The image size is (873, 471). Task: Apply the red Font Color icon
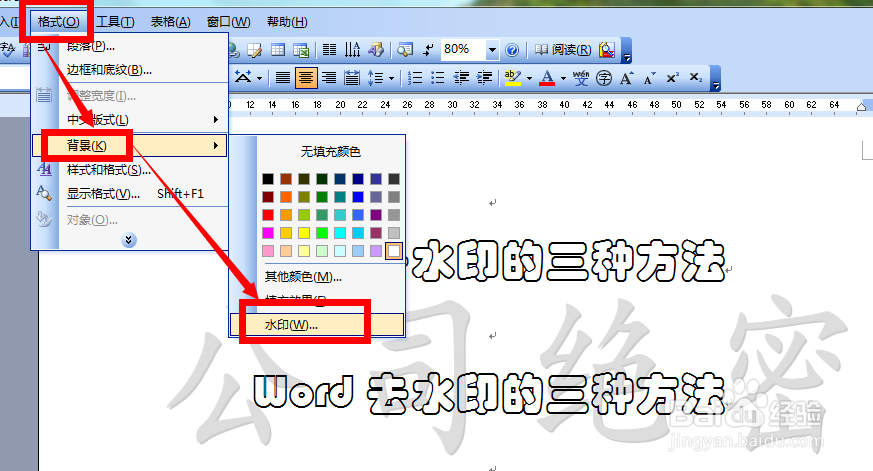click(547, 77)
